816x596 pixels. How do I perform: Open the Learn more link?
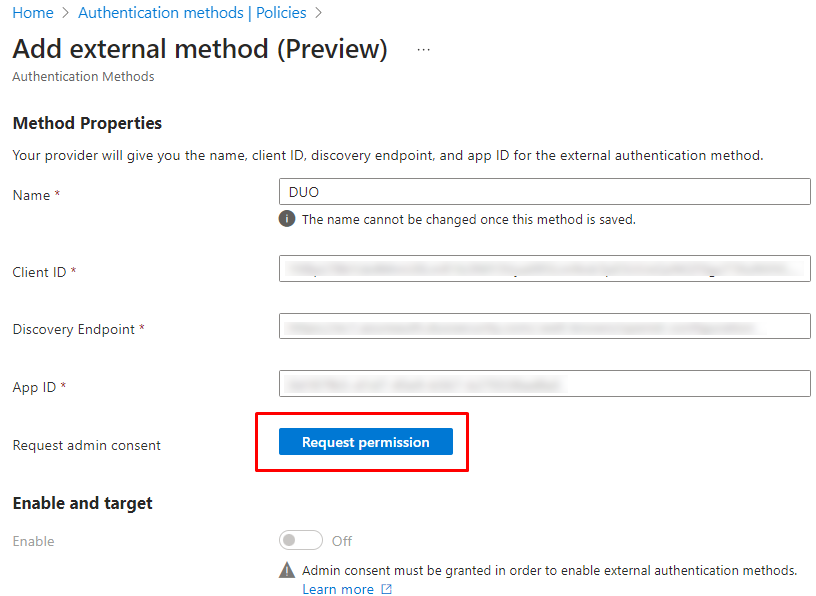(338, 590)
